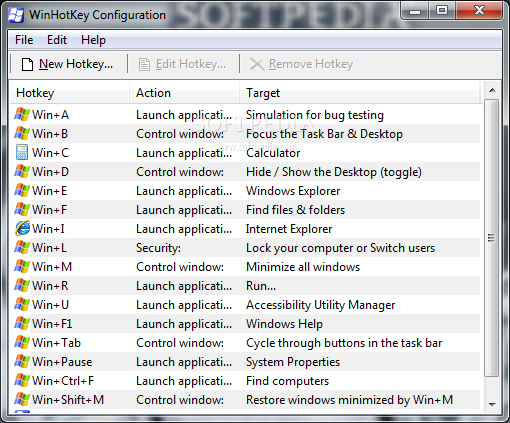Click the Windows flag icon beside Win+M

22,267
